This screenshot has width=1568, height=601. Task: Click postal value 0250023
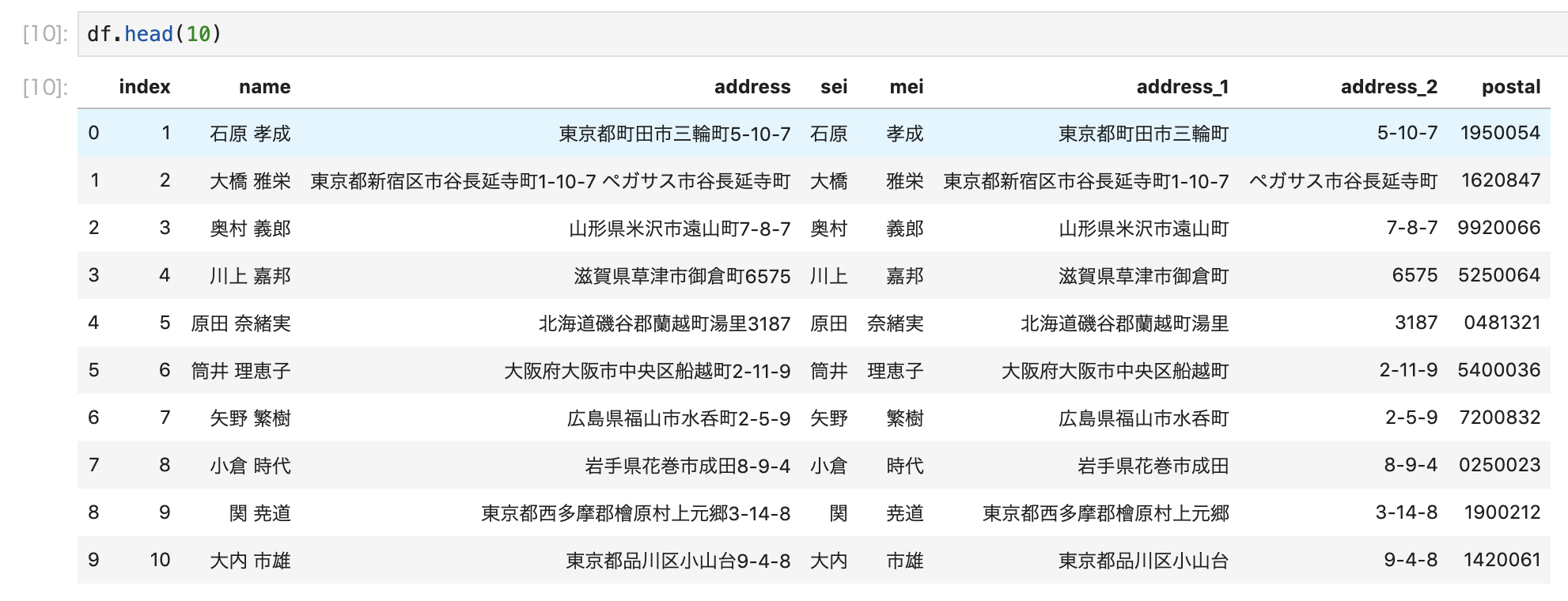[1500, 465]
